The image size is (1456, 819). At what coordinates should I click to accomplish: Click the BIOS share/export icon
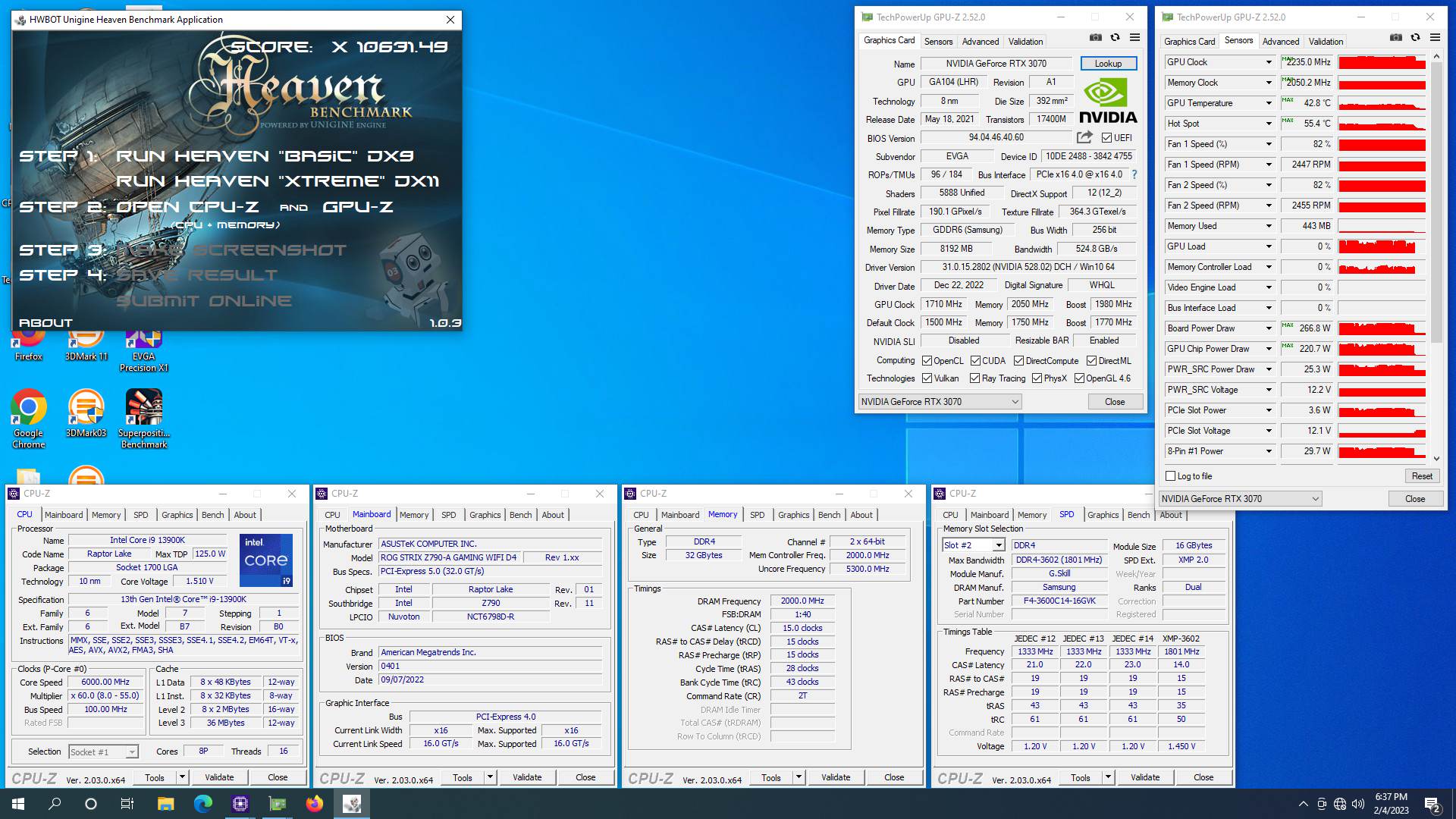coord(1084,137)
